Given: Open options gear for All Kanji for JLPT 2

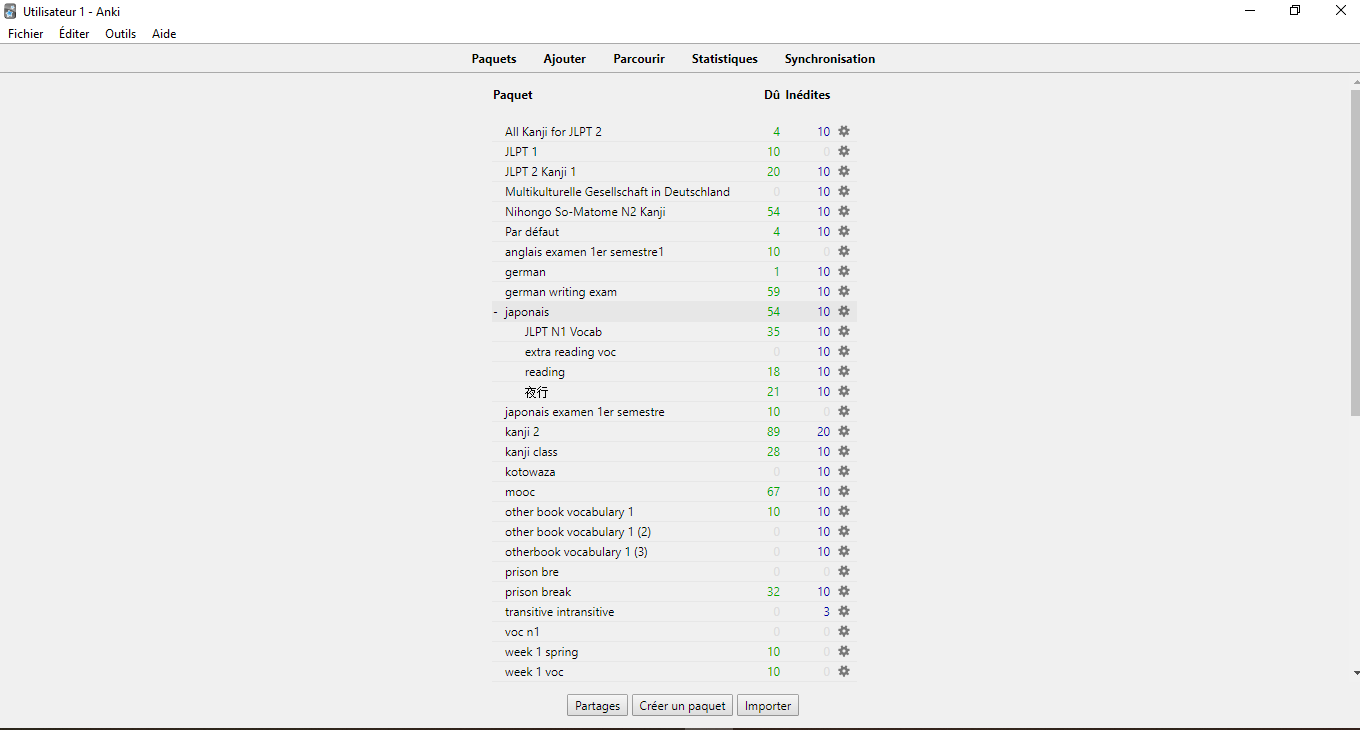Looking at the screenshot, I should click(844, 131).
